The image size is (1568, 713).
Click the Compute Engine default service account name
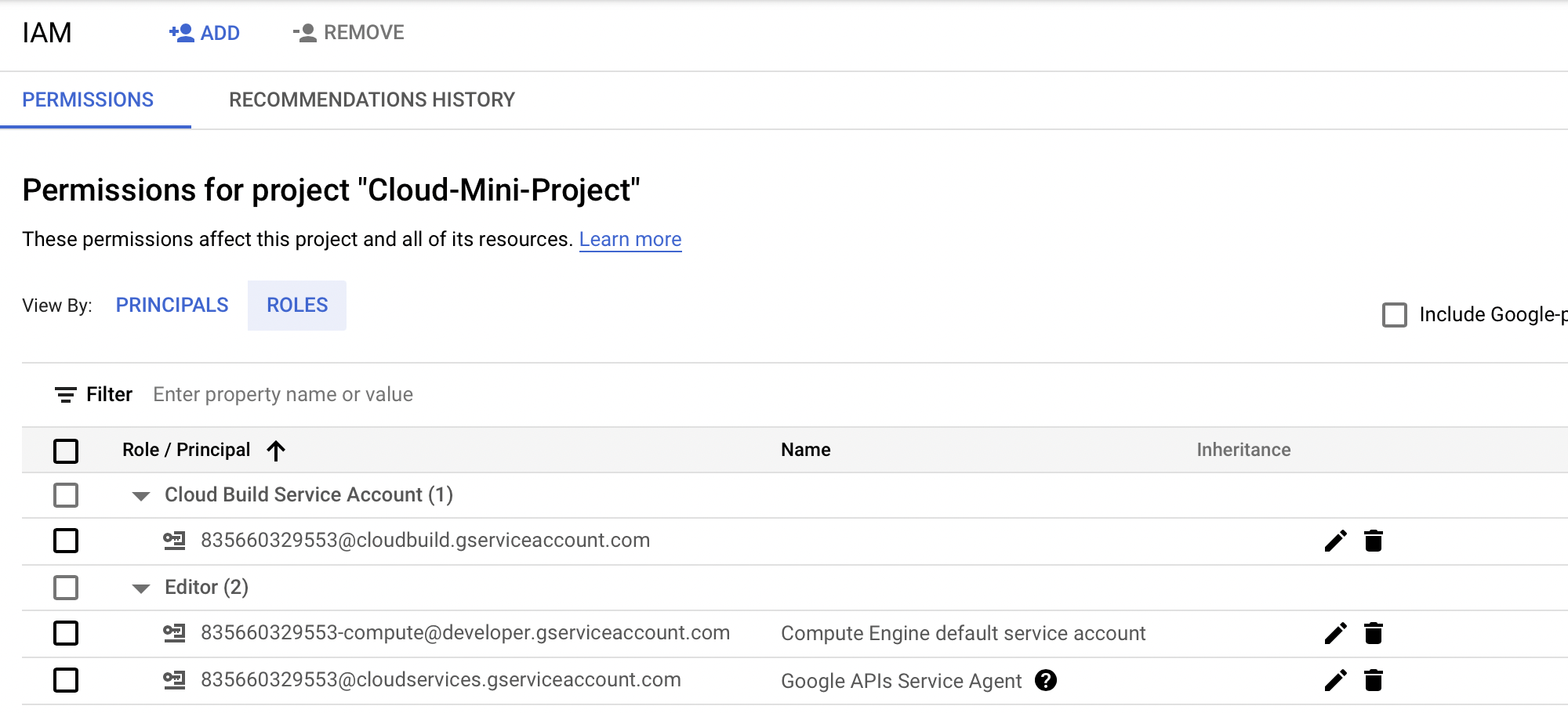coord(964,633)
